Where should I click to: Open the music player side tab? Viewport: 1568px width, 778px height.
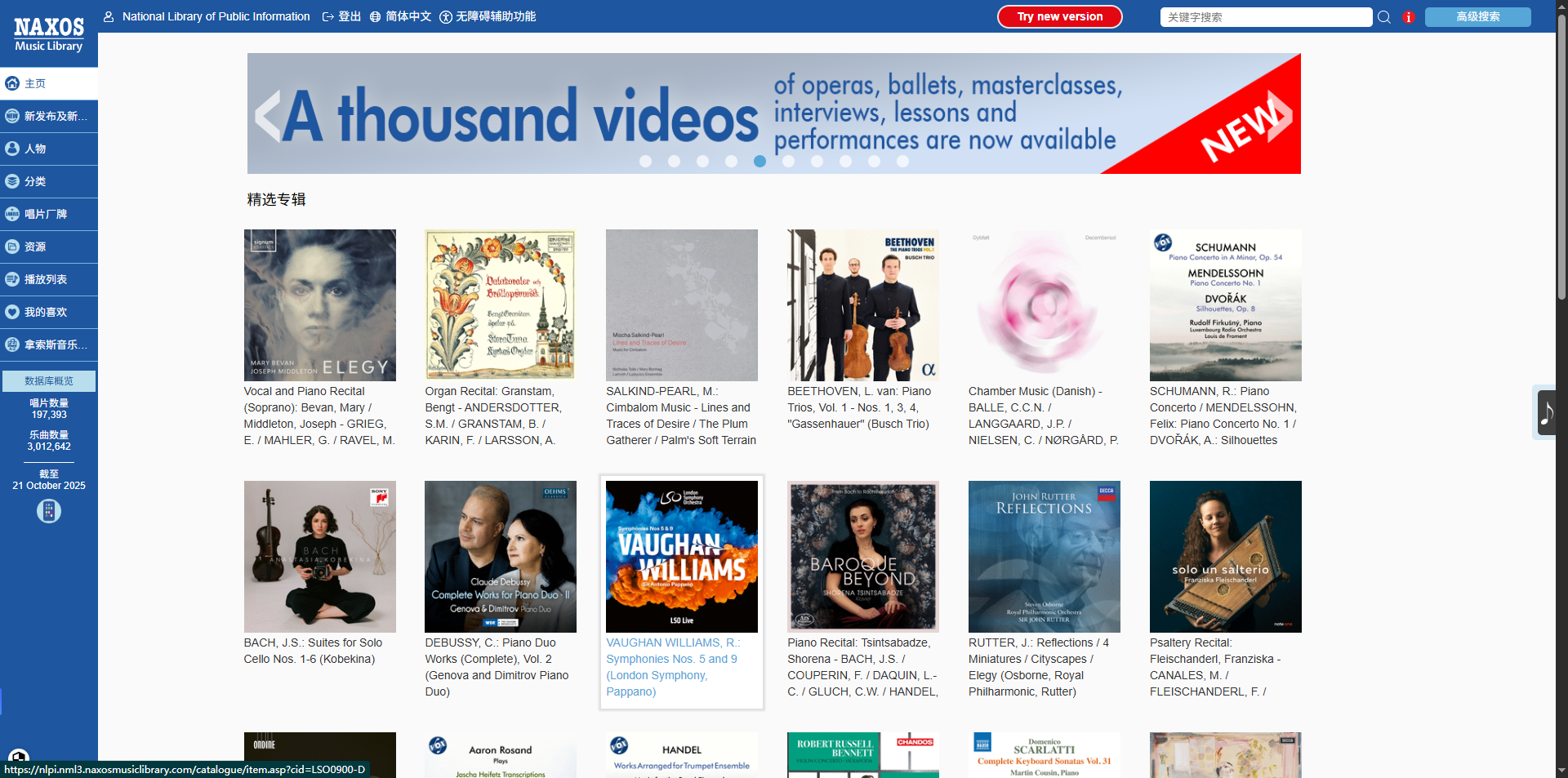1546,412
